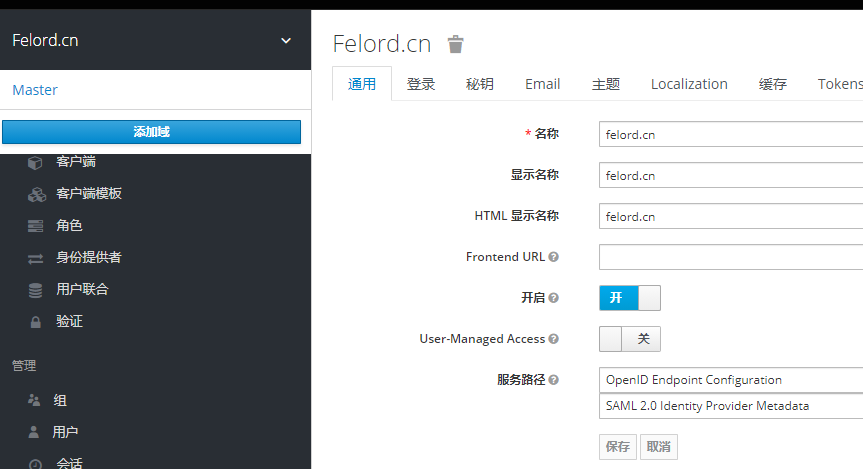Click the 客户端模板 cubes icon
The image size is (863, 469).
pyautogui.click(x=37, y=194)
